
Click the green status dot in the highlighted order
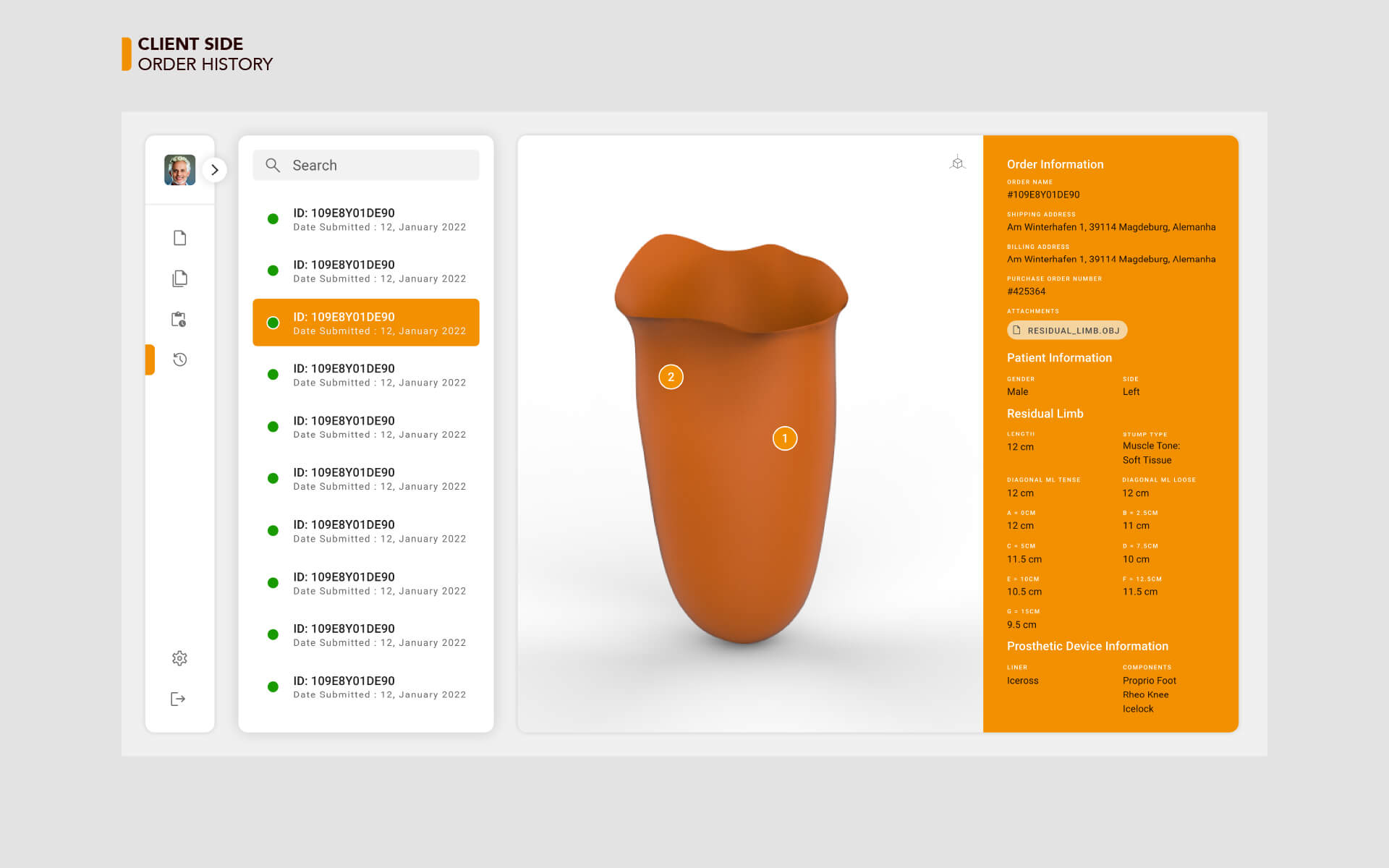click(273, 323)
